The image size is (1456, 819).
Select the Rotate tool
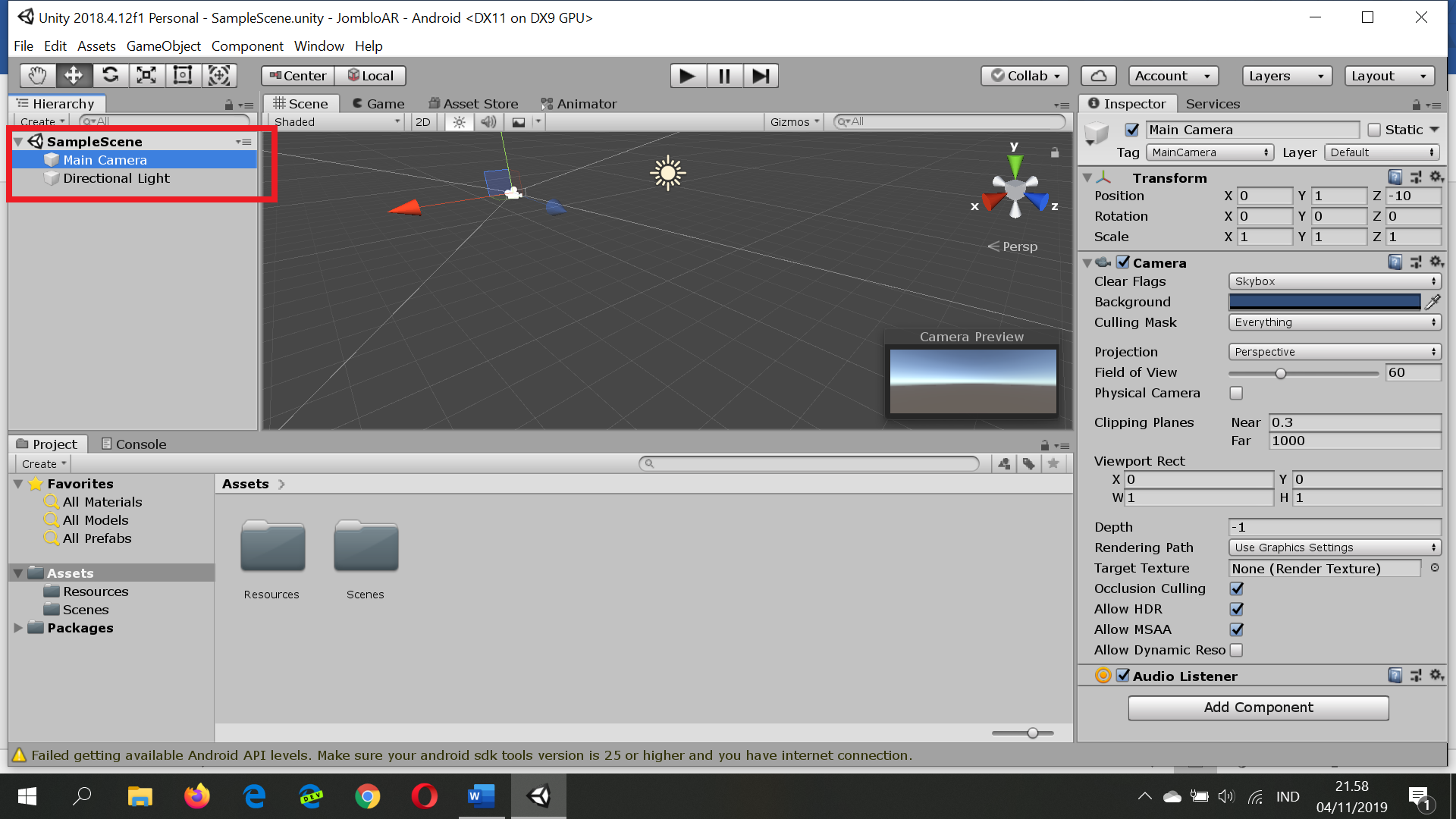tap(110, 75)
